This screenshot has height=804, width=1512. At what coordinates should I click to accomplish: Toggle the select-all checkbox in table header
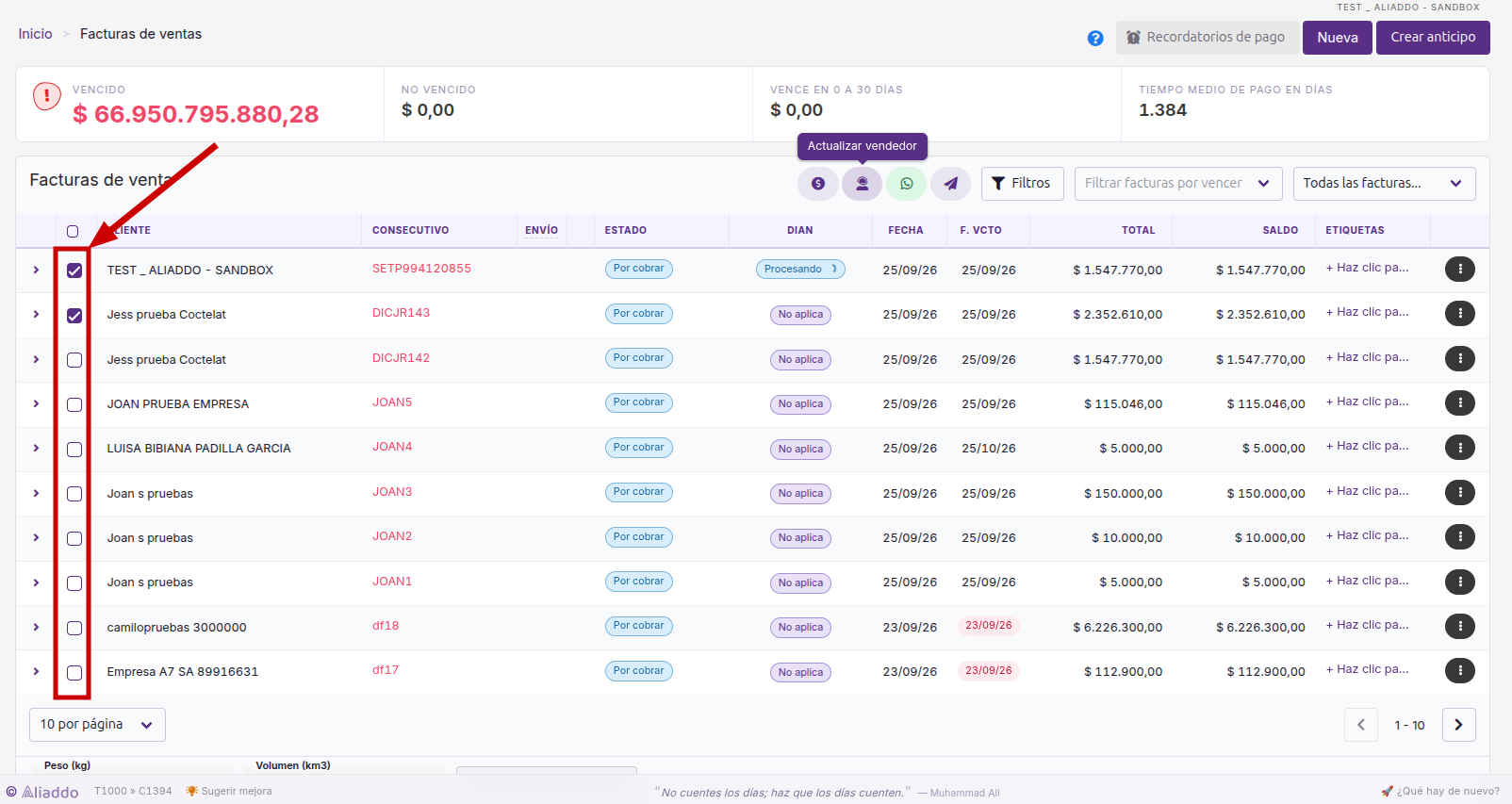pos(73,231)
